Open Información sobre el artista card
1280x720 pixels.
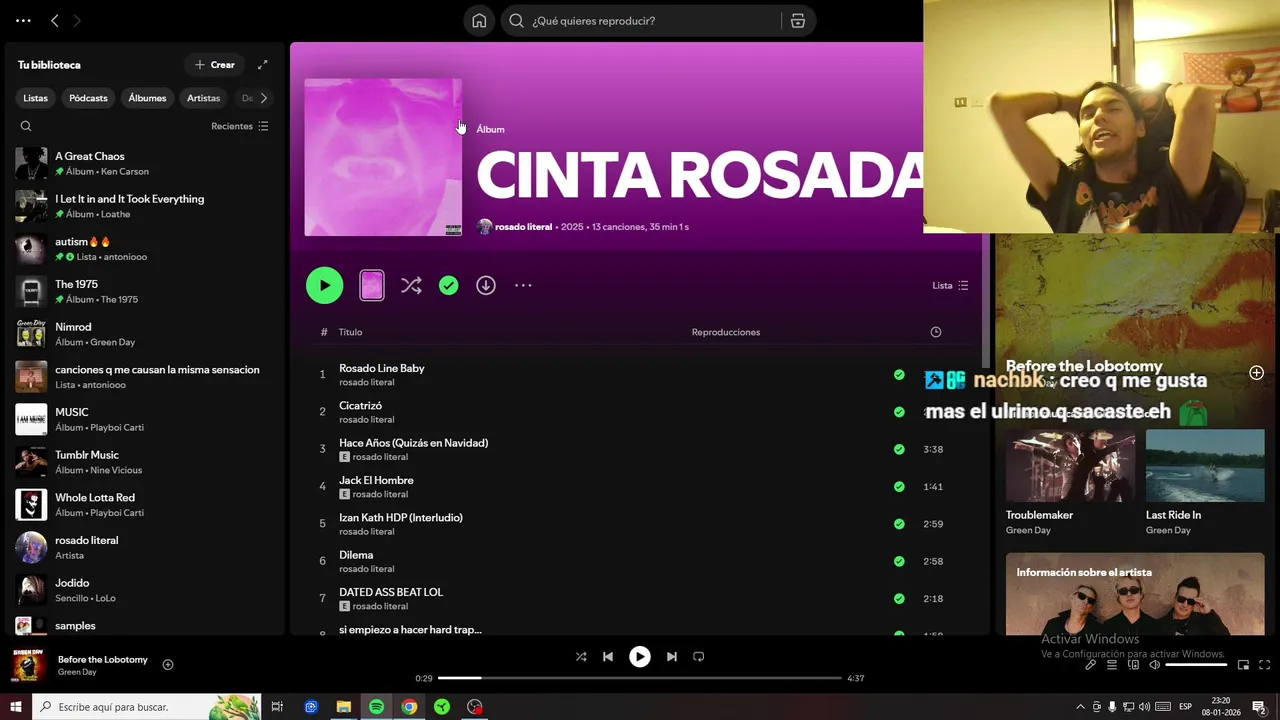coord(1135,594)
